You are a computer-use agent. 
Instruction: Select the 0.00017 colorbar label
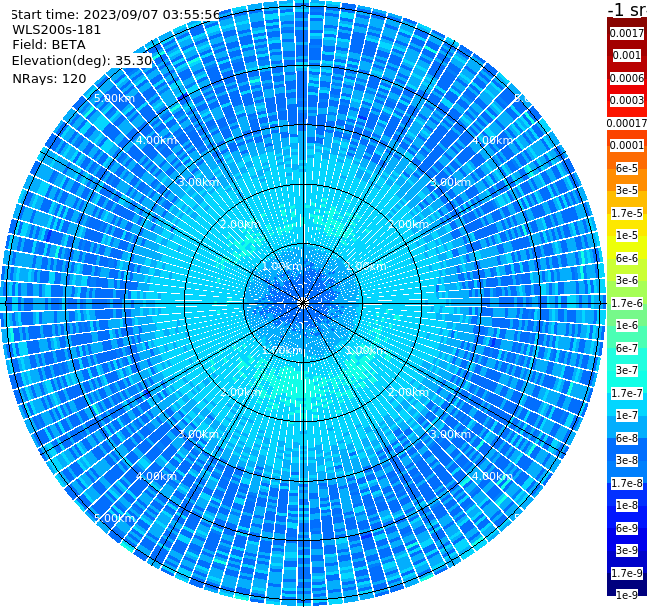(627, 123)
